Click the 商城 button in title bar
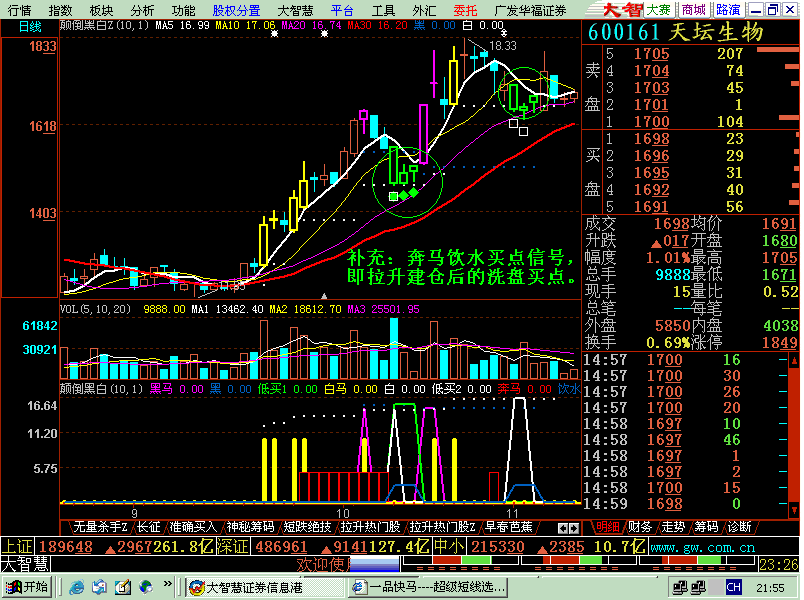 click(694, 9)
